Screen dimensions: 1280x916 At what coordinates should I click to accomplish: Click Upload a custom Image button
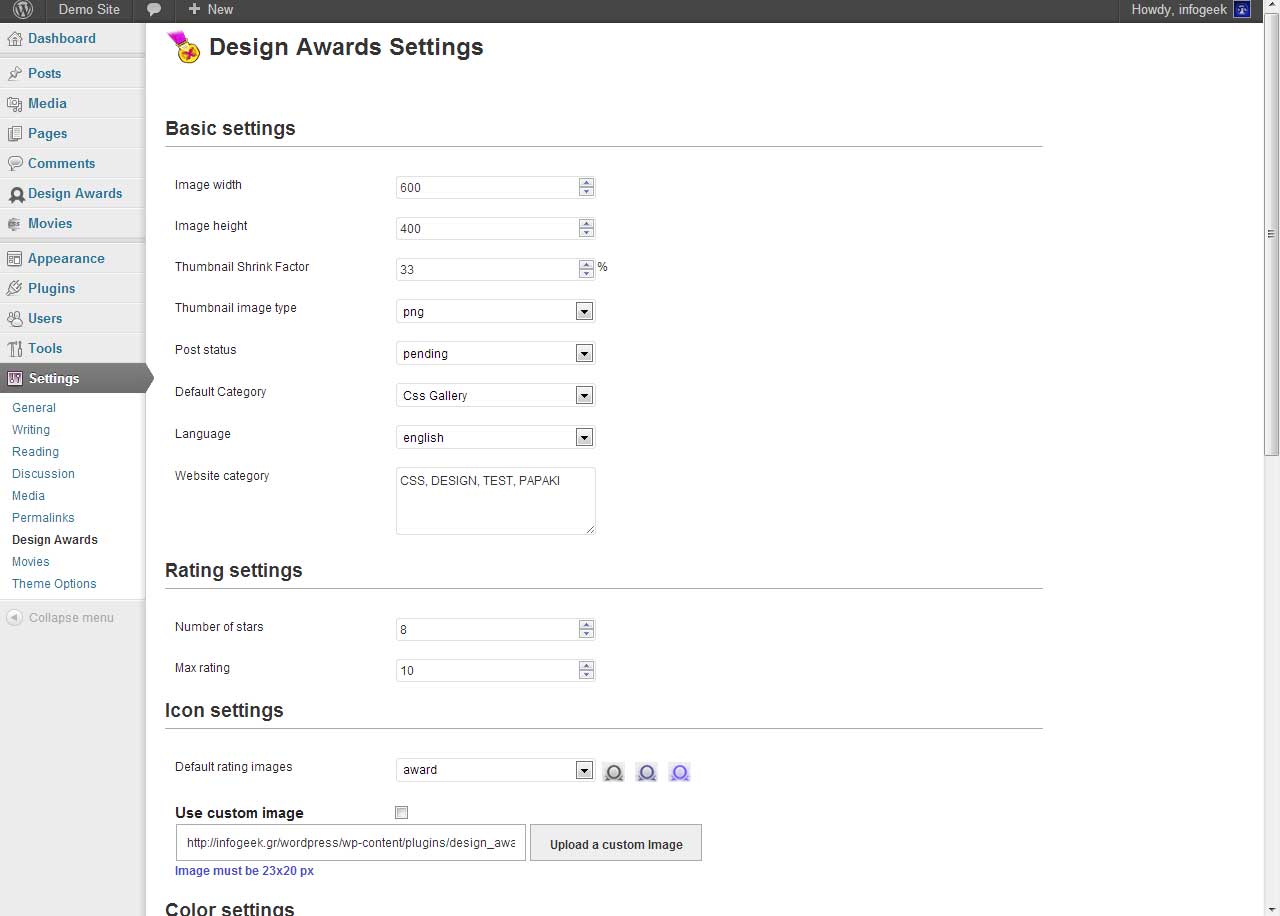(x=616, y=843)
